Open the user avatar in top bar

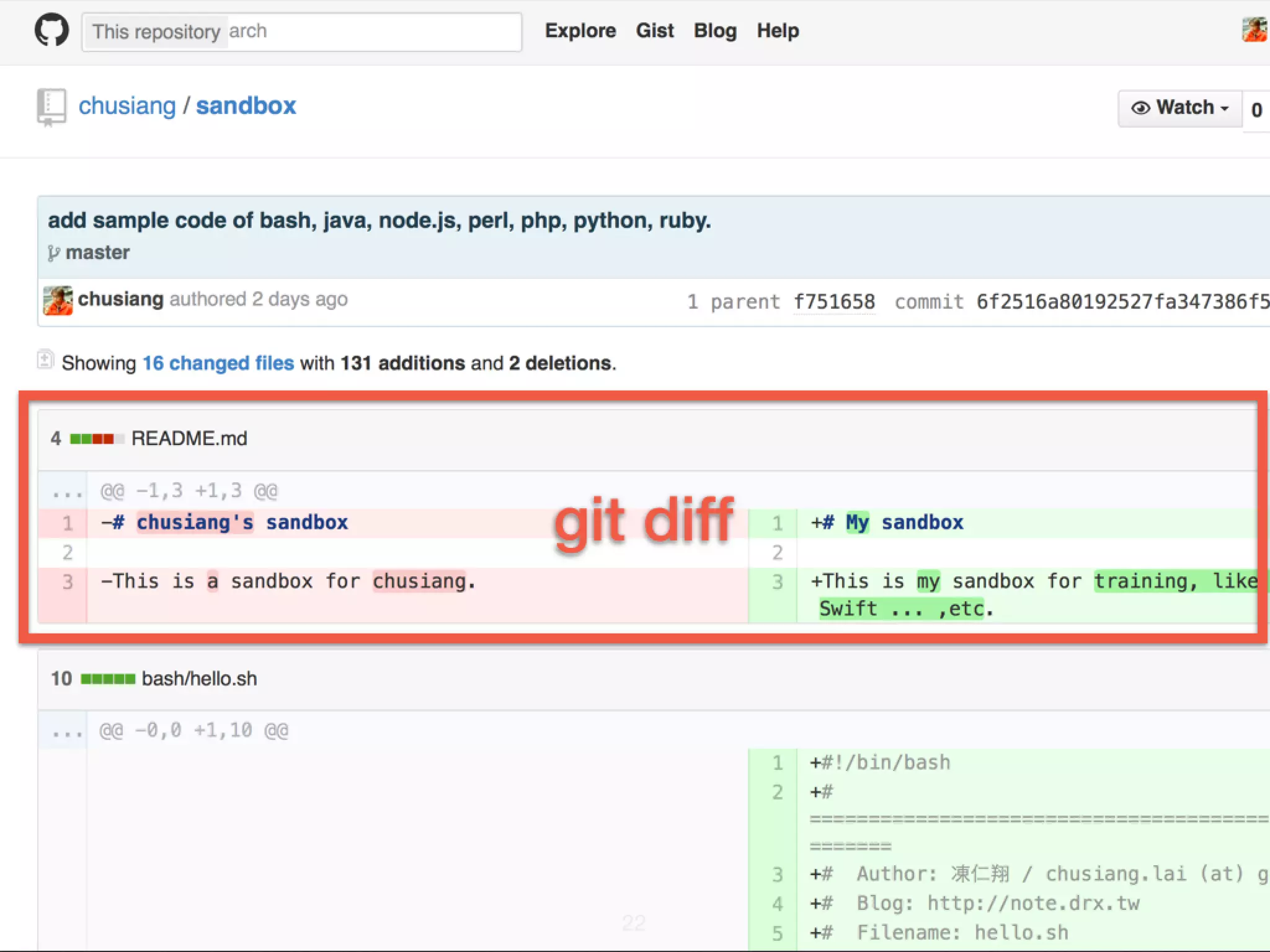[x=1254, y=30]
